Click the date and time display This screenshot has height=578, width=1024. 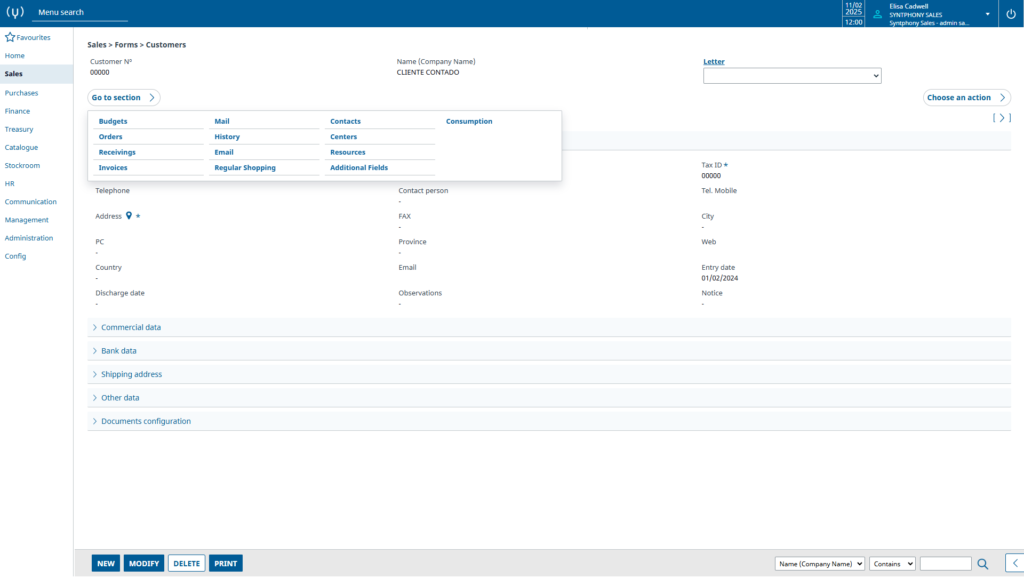click(854, 14)
